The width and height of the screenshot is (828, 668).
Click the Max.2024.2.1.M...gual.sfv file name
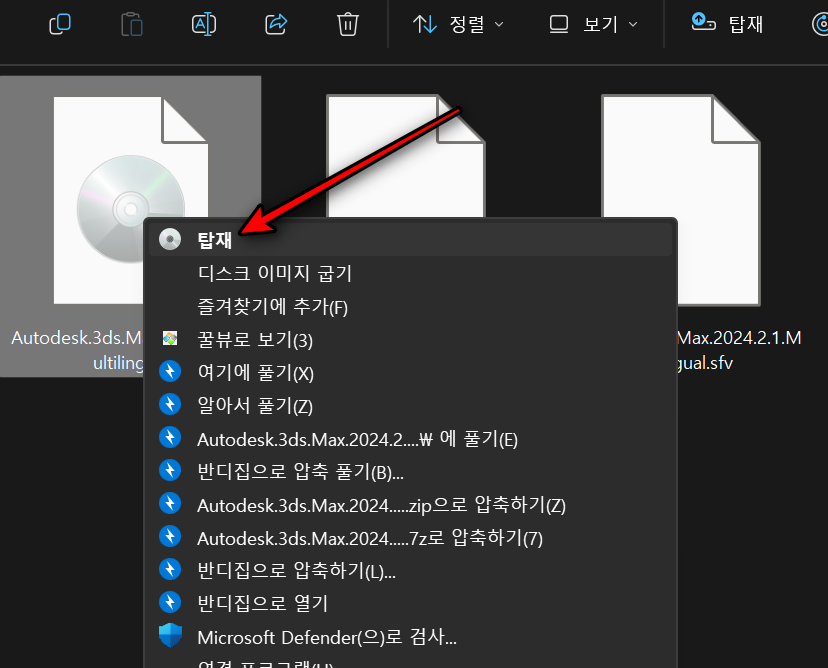739,350
